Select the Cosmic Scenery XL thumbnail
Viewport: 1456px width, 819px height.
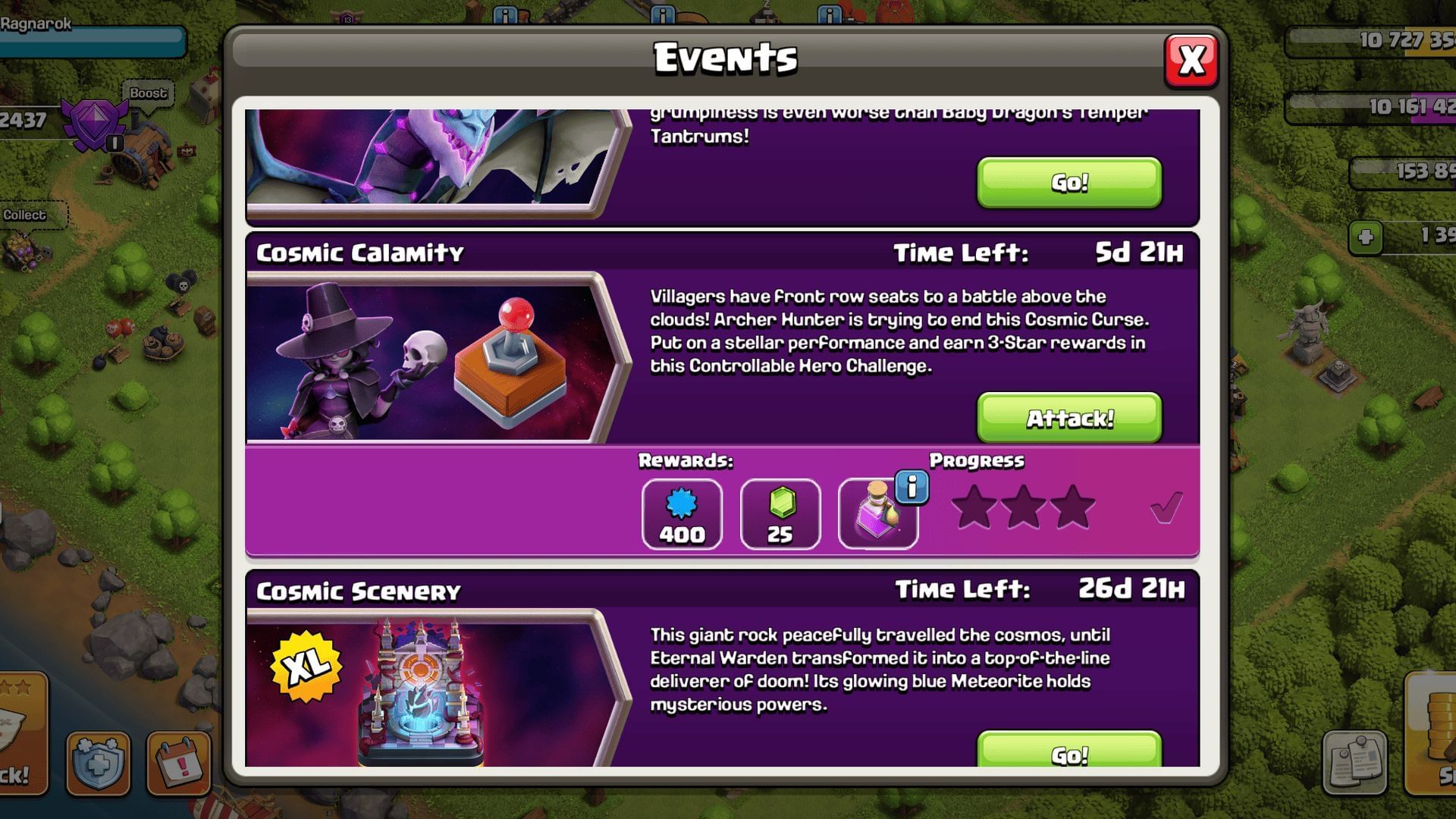[x=436, y=689]
